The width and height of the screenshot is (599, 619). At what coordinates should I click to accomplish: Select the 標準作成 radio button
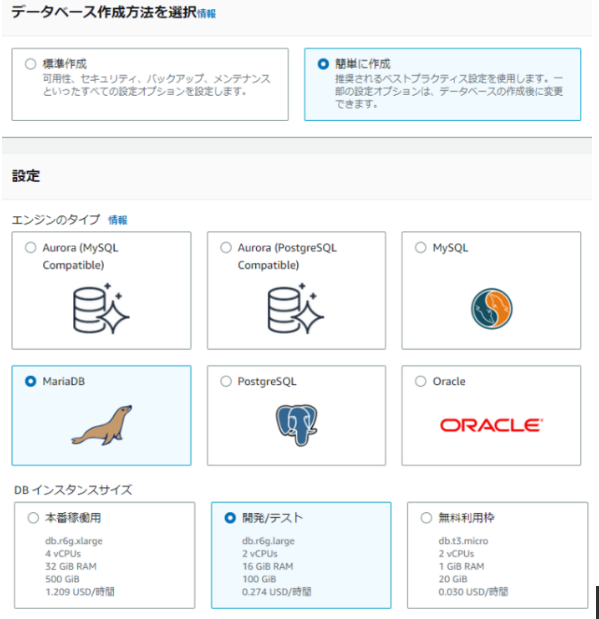(x=30, y=64)
